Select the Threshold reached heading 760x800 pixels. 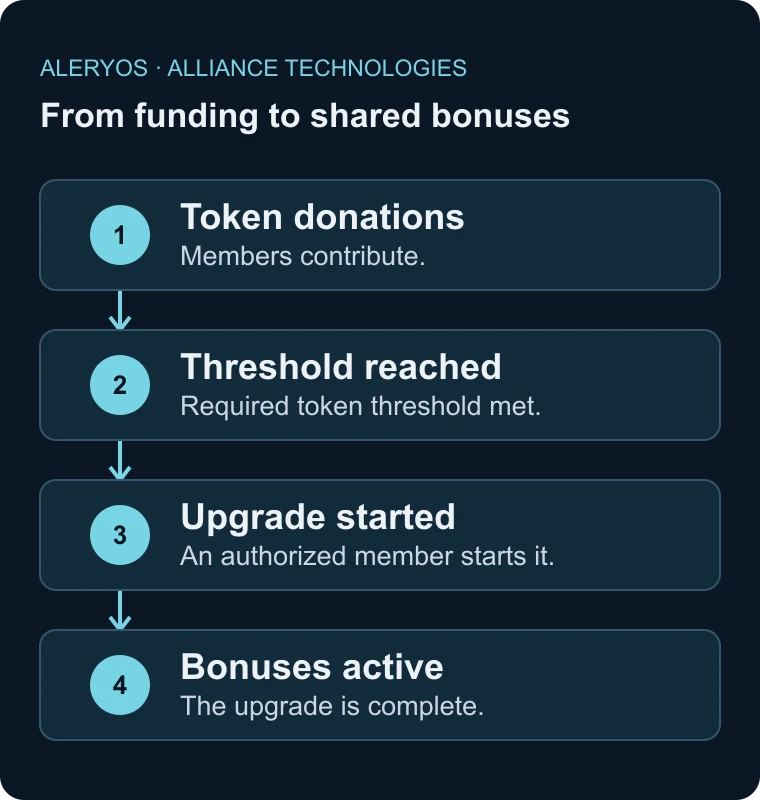pyautogui.click(x=341, y=367)
